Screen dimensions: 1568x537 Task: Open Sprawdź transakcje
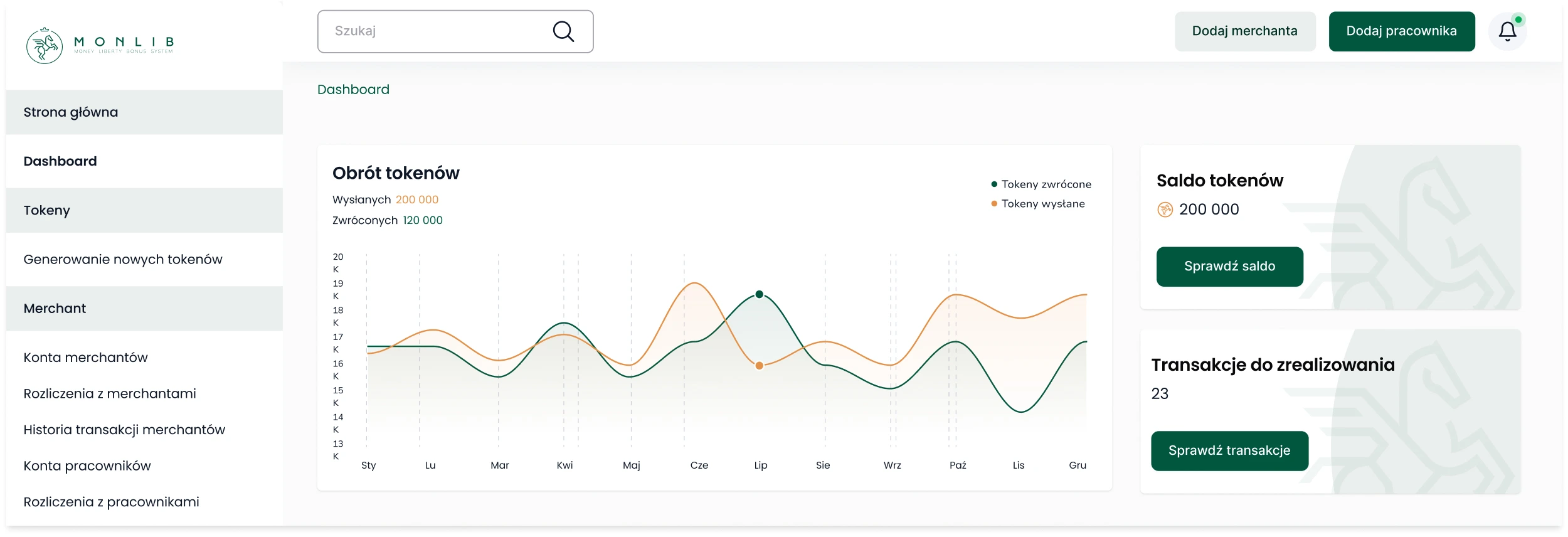click(x=1229, y=451)
